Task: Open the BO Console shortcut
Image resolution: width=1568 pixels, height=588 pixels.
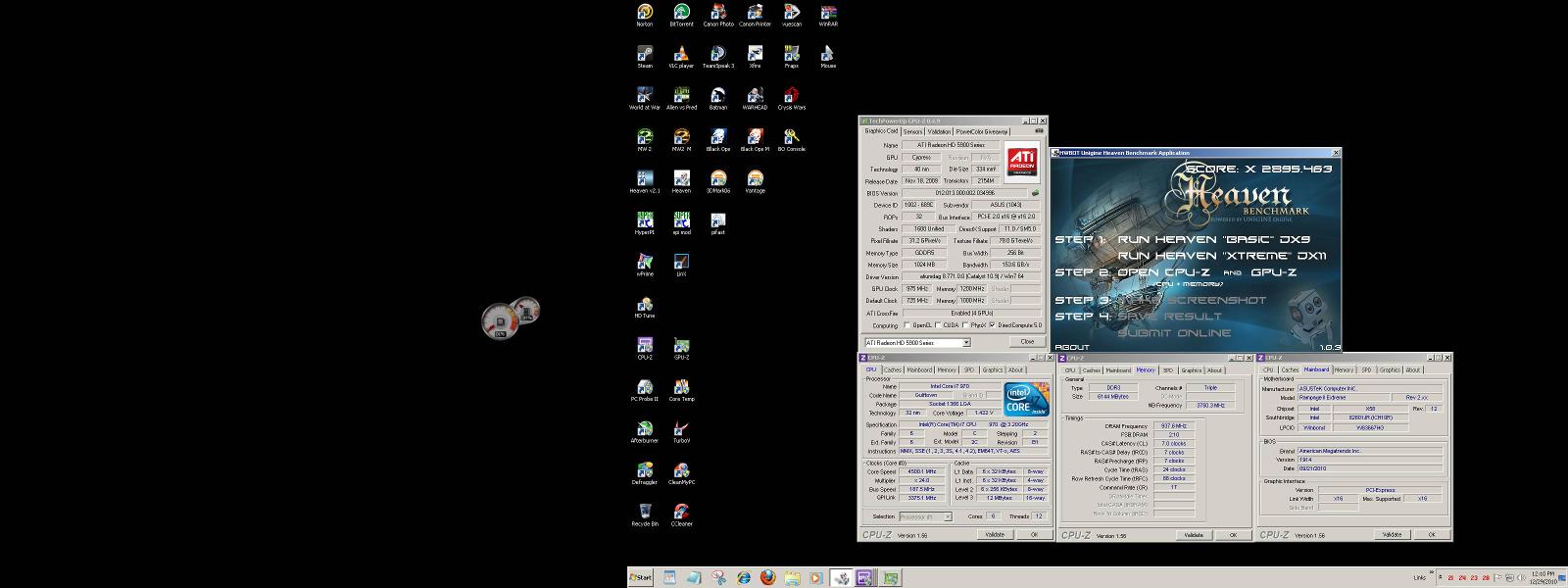Action: [x=791, y=140]
